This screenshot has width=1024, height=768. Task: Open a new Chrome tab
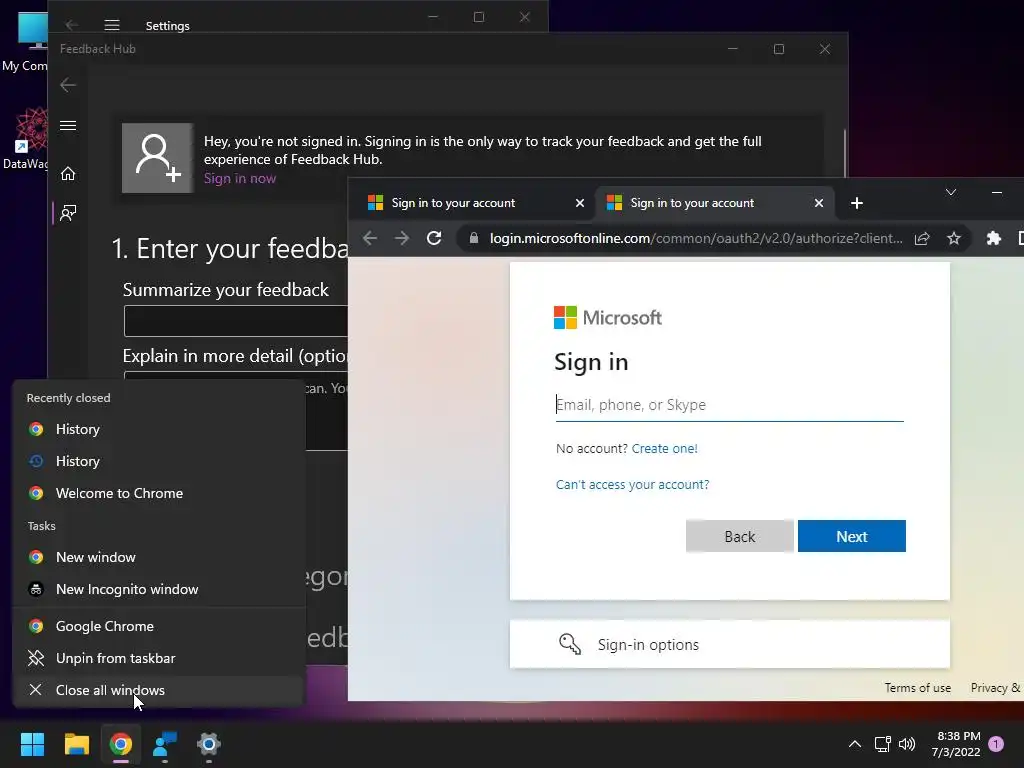click(857, 203)
